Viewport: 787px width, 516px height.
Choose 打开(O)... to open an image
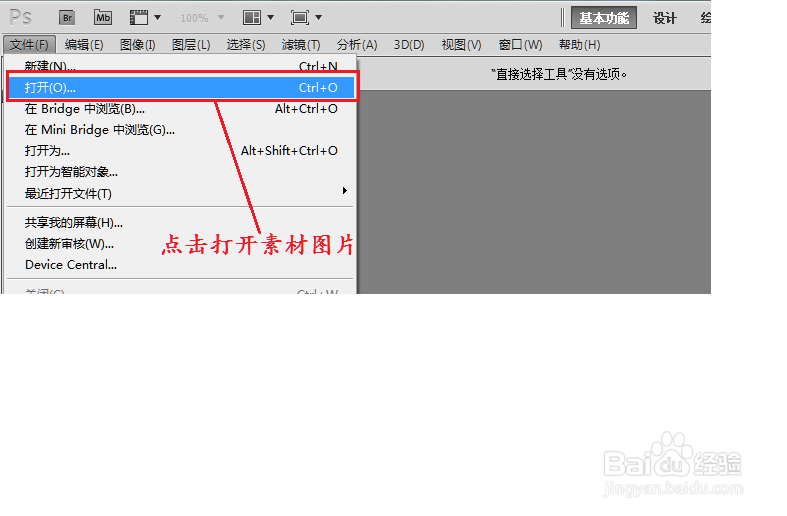[181, 87]
